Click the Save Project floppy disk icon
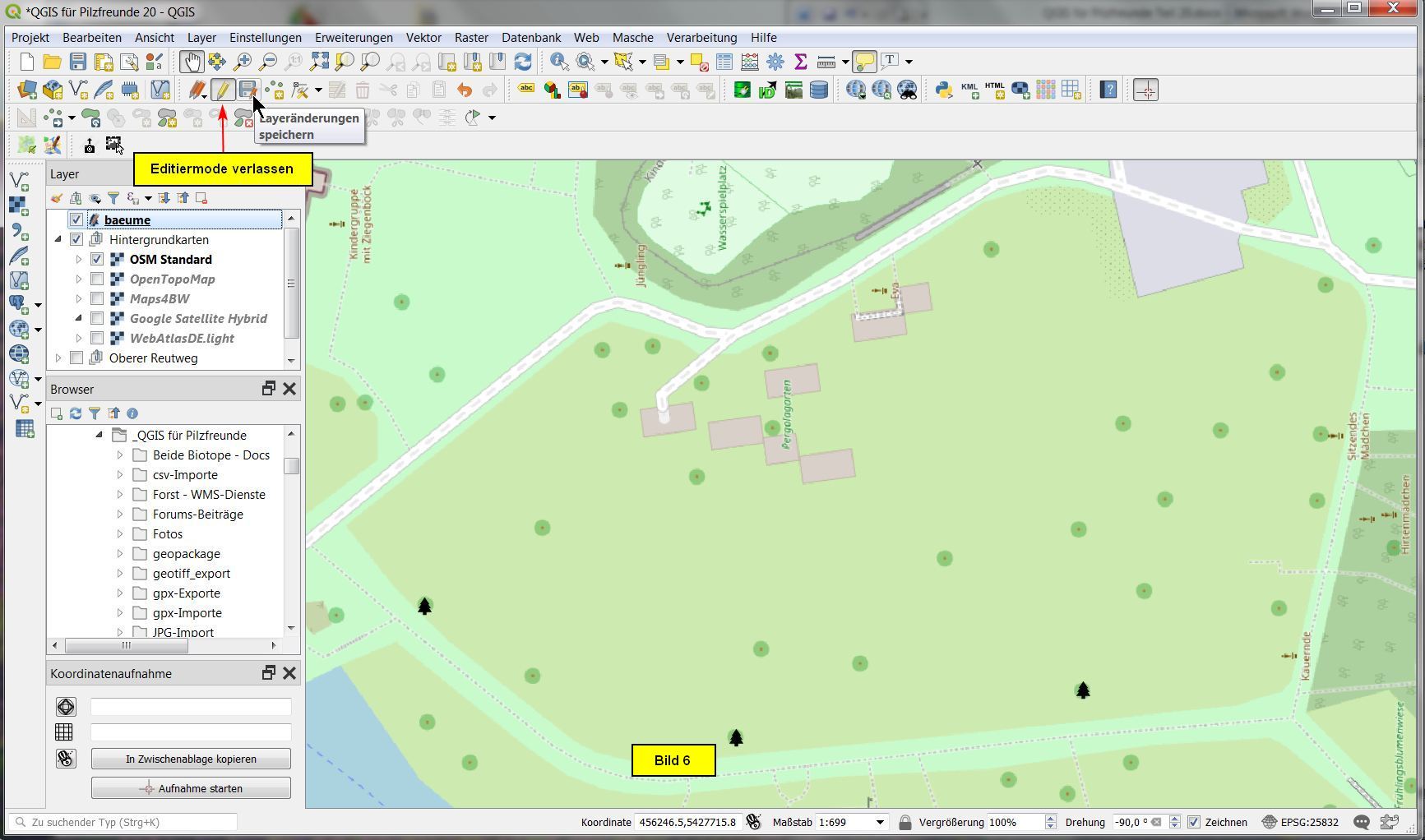The image size is (1425, 840). [x=78, y=62]
